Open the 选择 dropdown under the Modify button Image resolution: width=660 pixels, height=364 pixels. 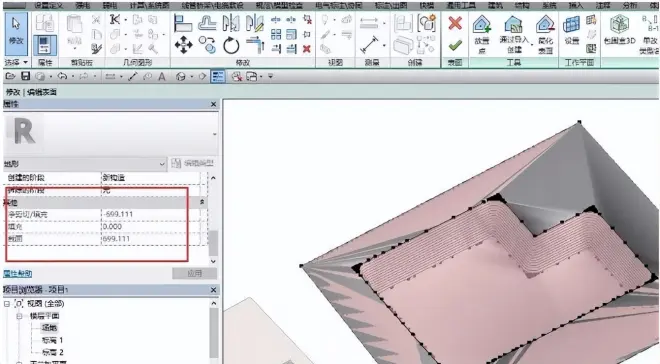pyautogui.click(x=16, y=62)
